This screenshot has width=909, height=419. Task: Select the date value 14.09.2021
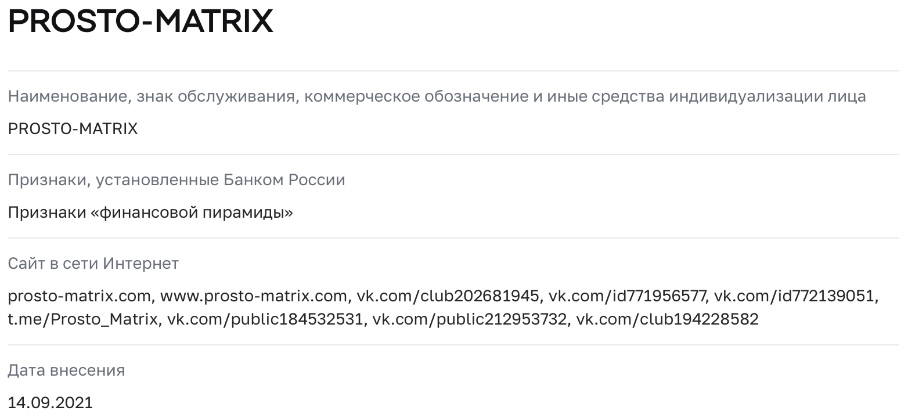tap(50, 402)
